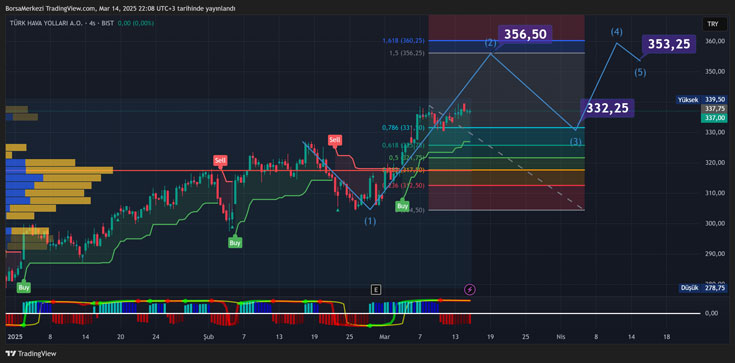Screen dimensions: 735x363
Task: Click the Sell signal label on red horizontal line
Action: pos(220,161)
